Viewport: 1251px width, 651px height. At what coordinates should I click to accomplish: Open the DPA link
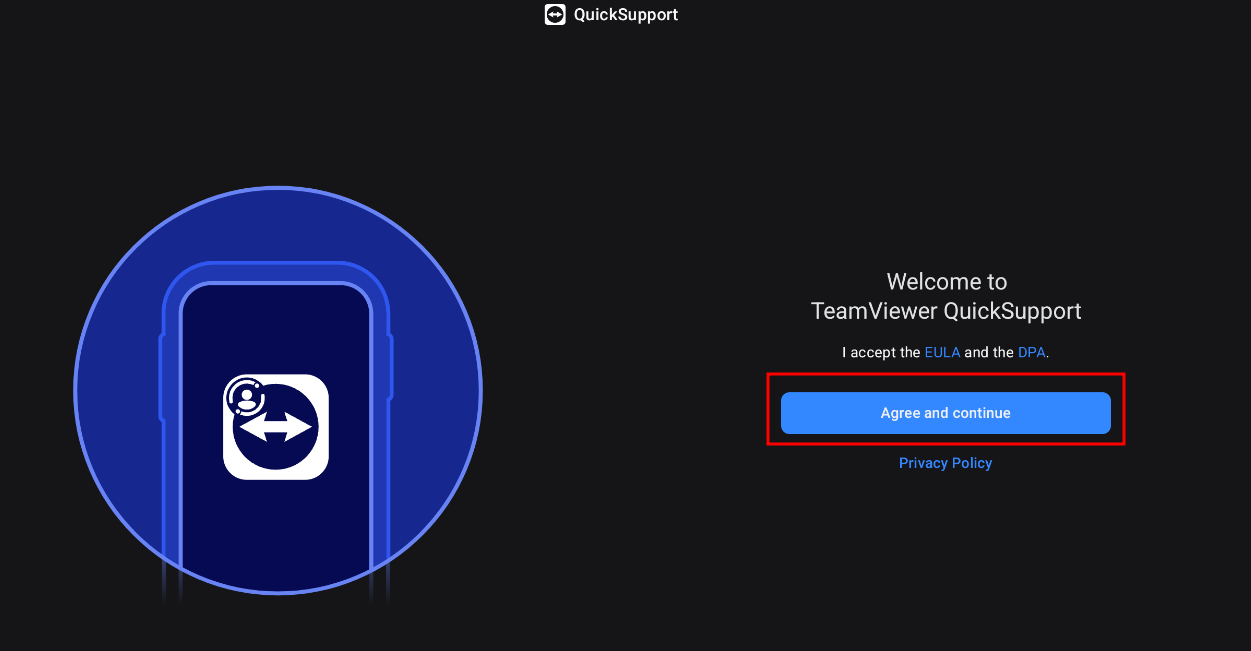pyautogui.click(x=1031, y=352)
